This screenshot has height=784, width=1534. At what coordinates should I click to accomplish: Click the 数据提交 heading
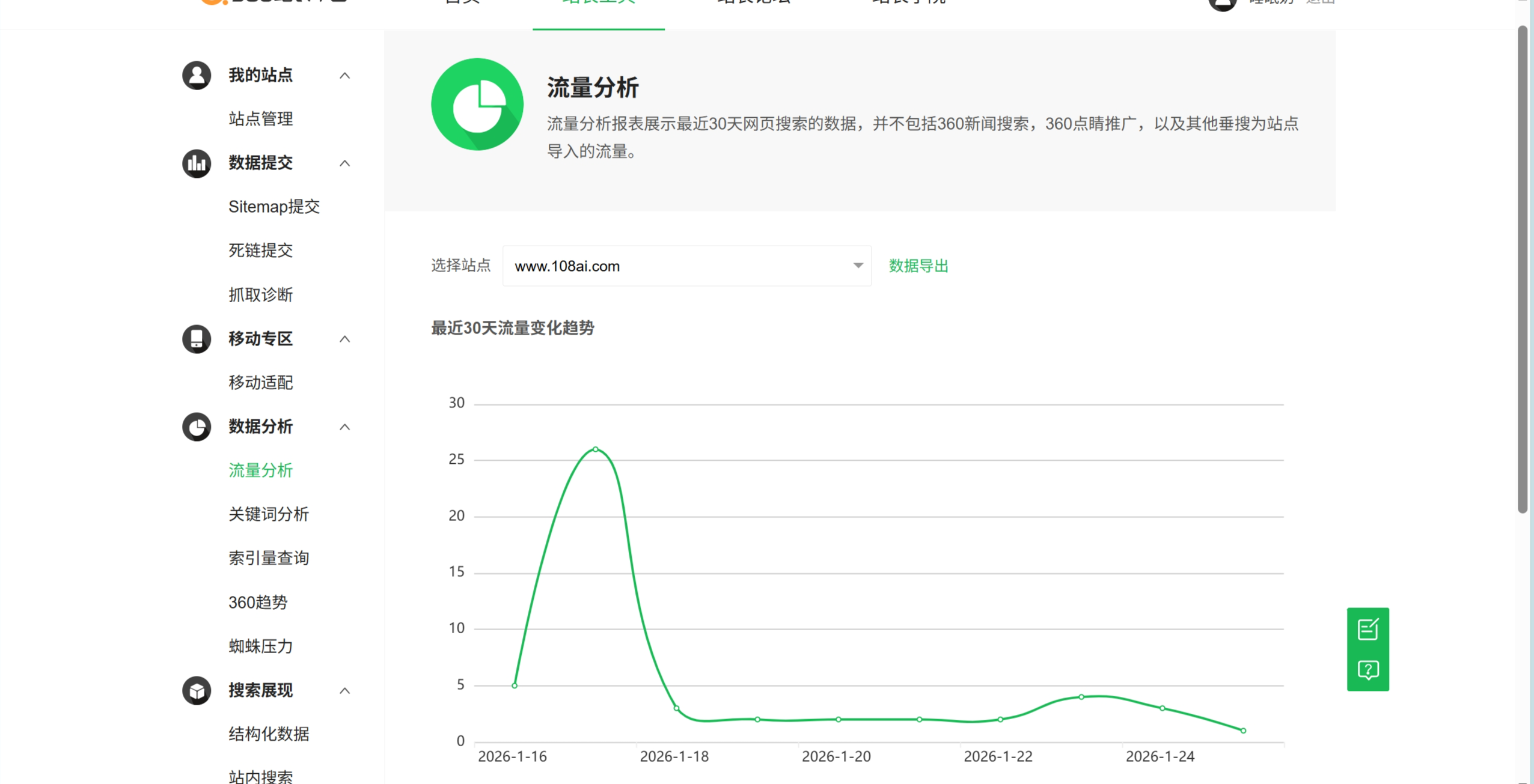pyautogui.click(x=261, y=163)
